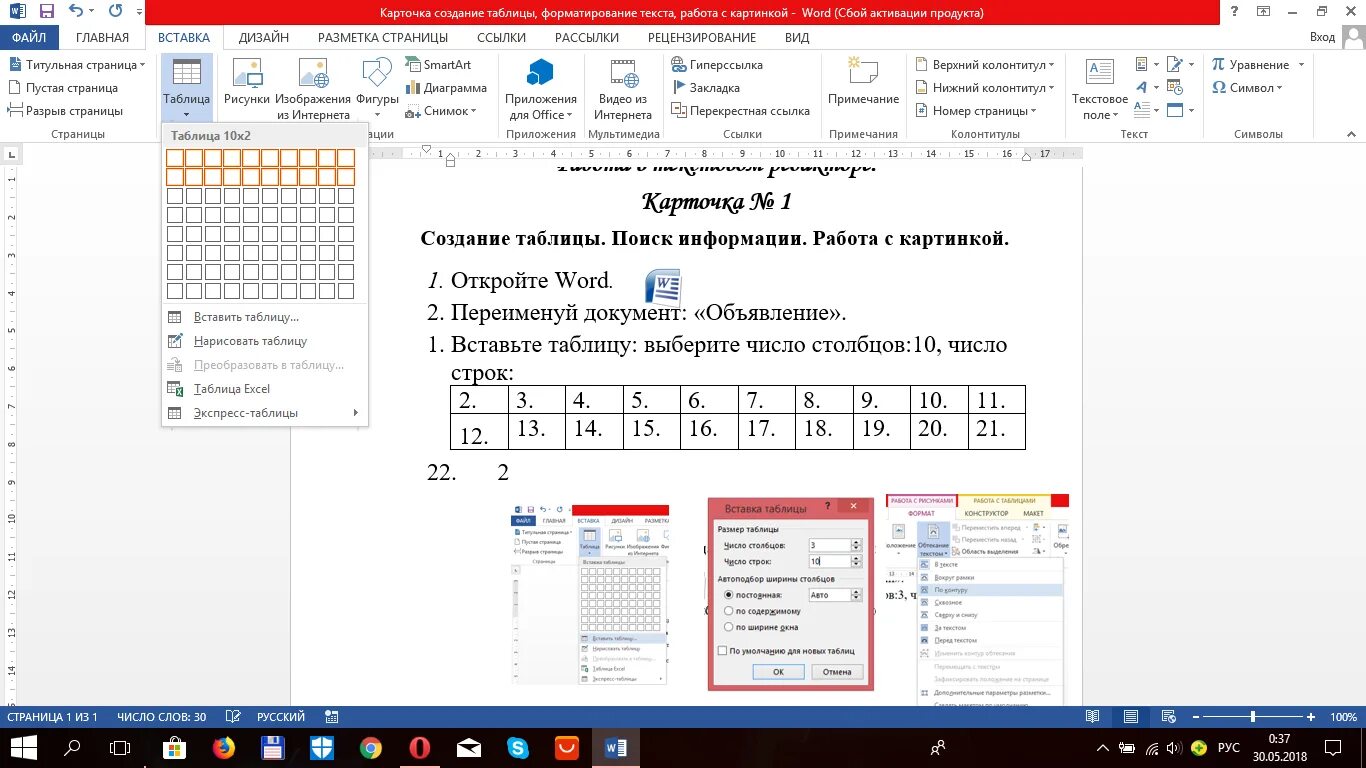Click СТРАНИЦА 1 ИЗ 1 in status bar
The width and height of the screenshot is (1366, 768).
pyautogui.click(x=53, y=717)
